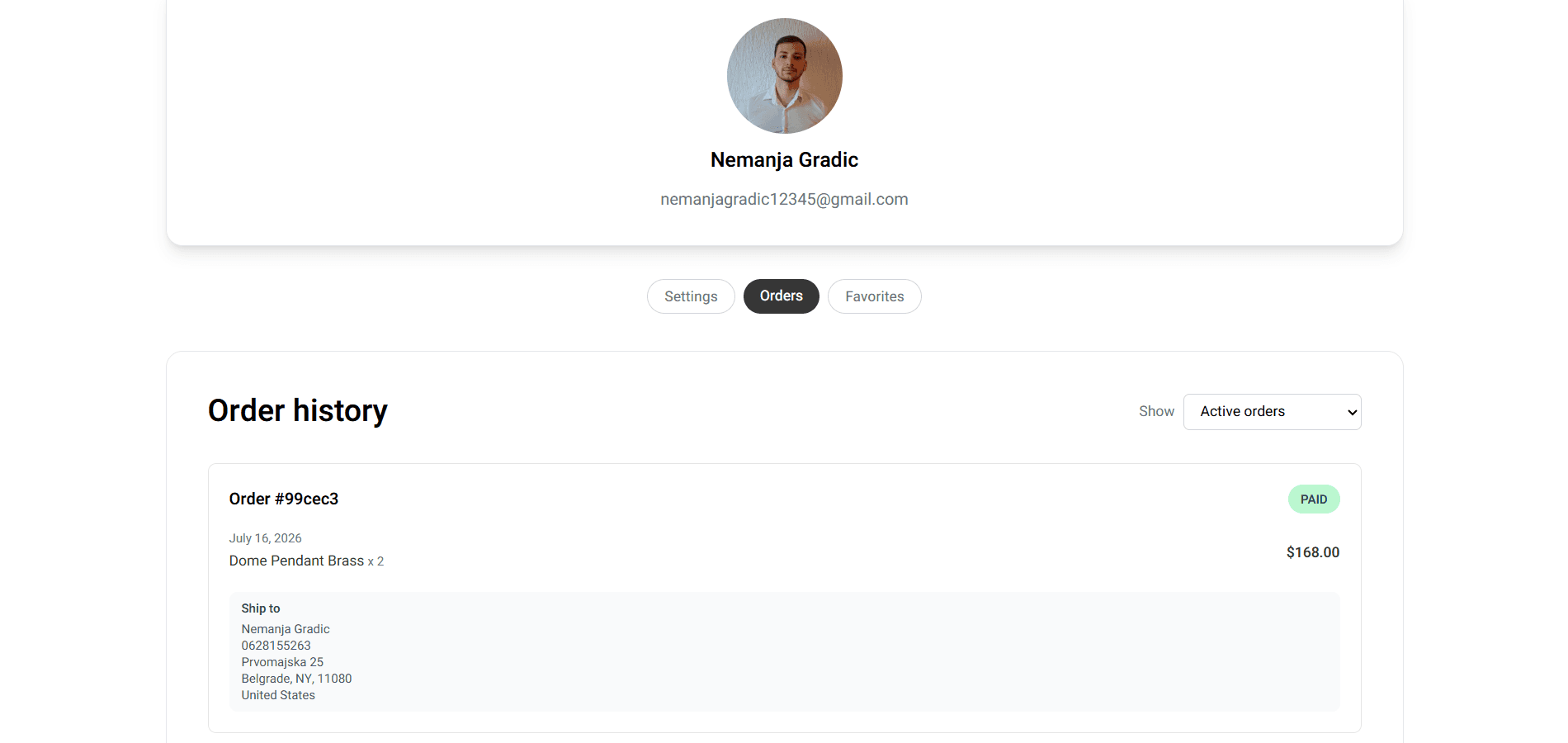Expand the Active orders dropdown
Viewport: 1568px width, 743px height.
[x=1272, y=412]
